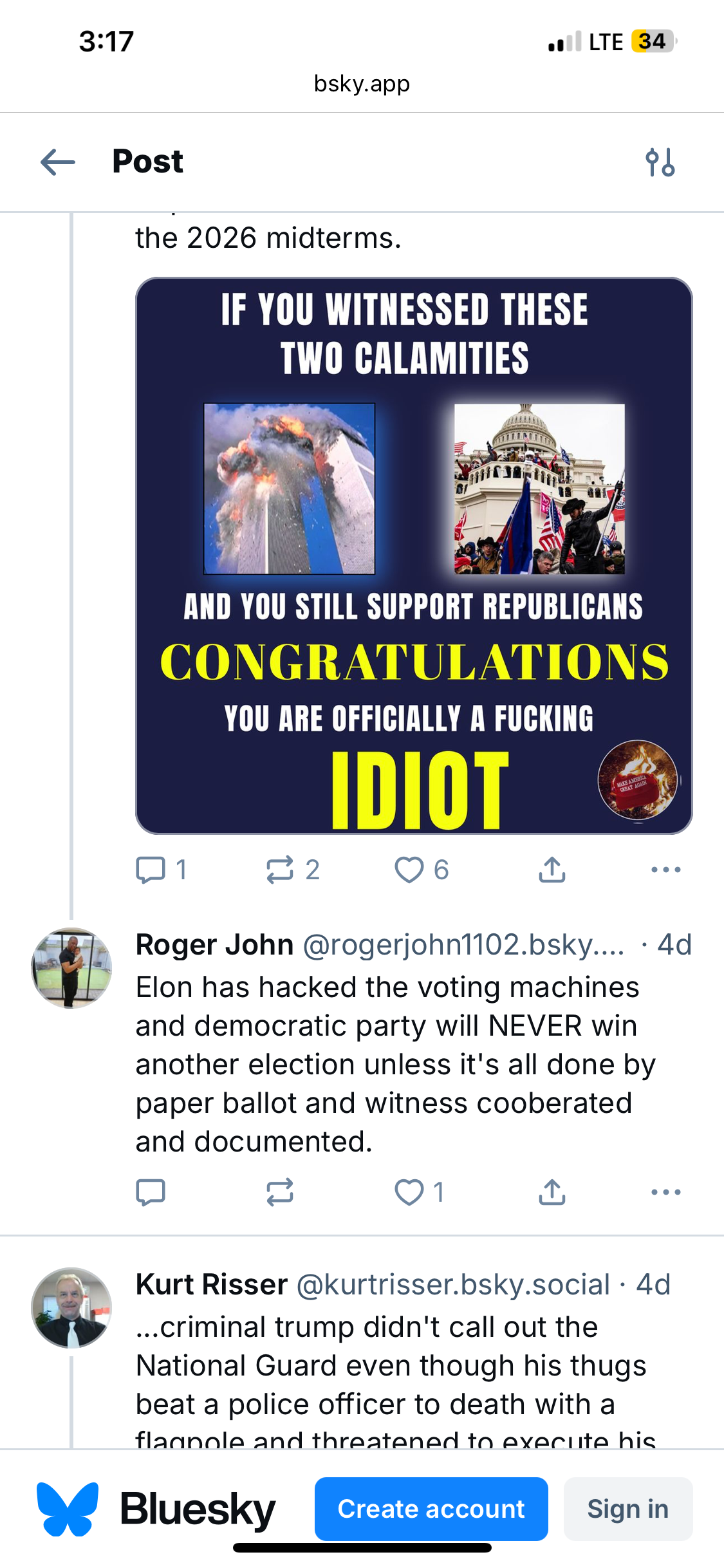
Task: Open thread settings filter icon
Action: point(660,162)
